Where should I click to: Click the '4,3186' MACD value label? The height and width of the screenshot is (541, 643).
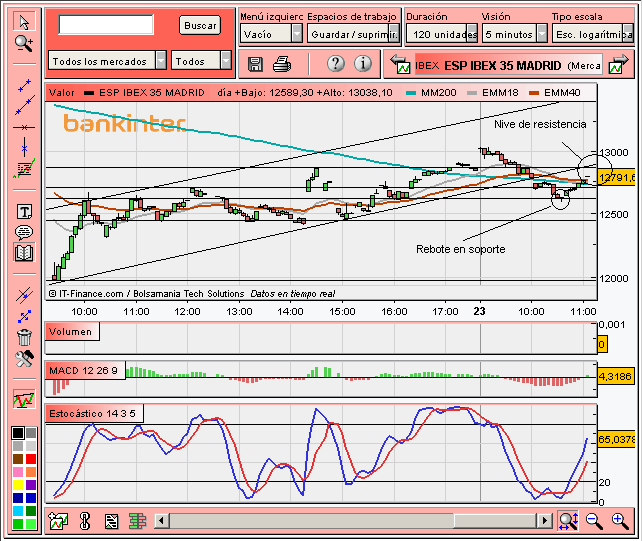click(615, 376)
